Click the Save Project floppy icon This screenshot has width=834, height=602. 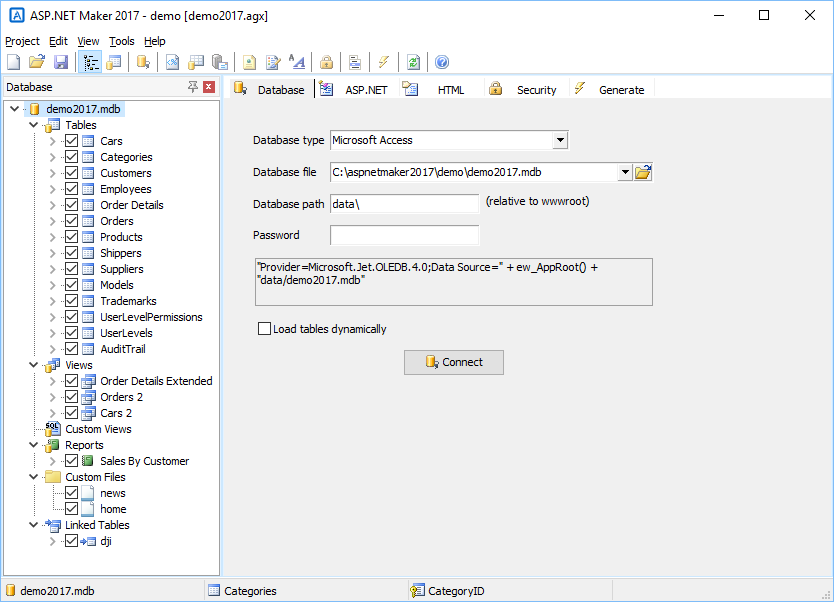click(61, 62)
